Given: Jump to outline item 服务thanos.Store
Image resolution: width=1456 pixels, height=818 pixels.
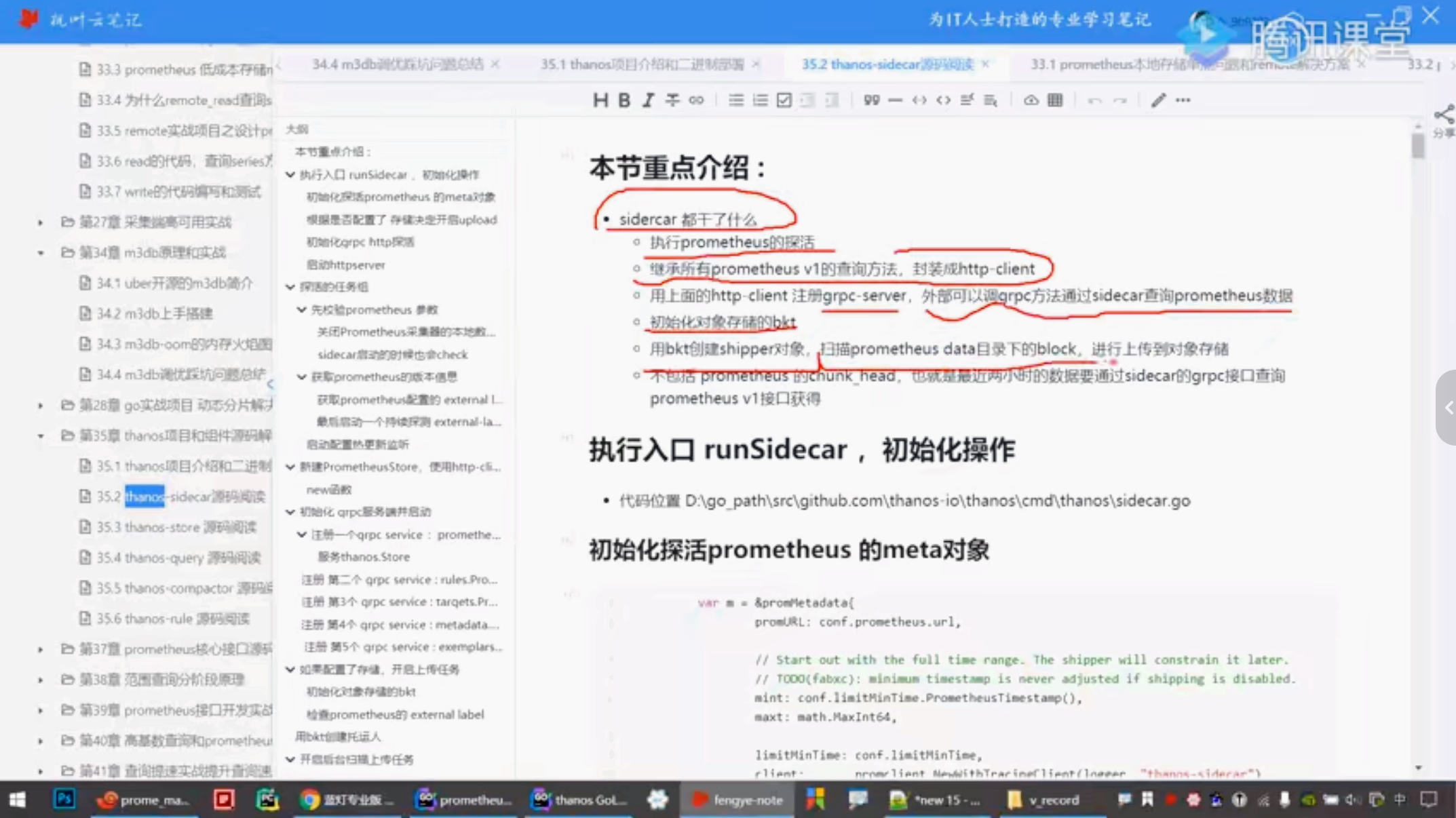Looking at the screenshot, I should tap(364, 557).
